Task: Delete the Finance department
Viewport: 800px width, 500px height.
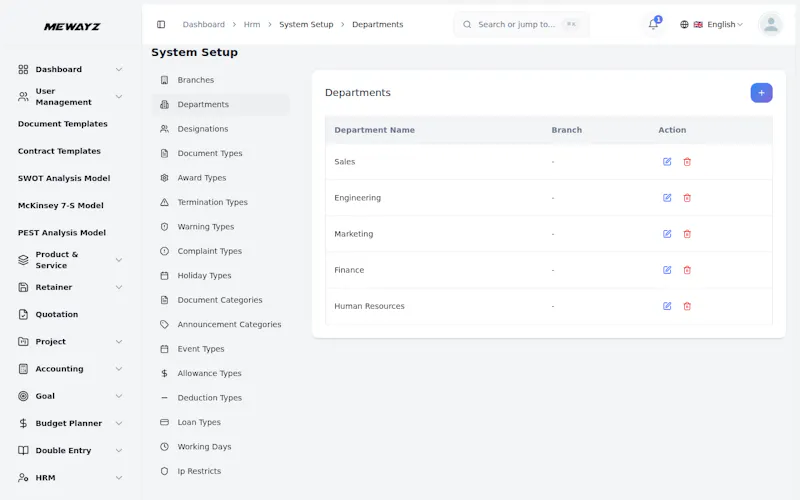Action: 687,270
